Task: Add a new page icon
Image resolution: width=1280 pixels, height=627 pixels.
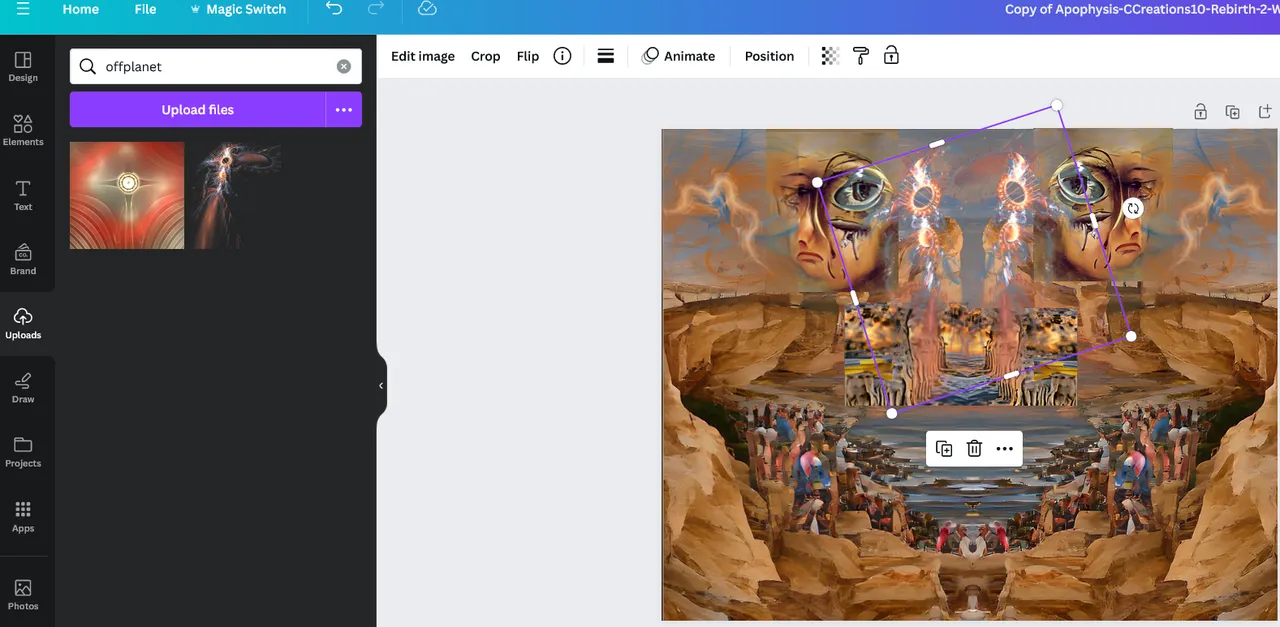Action: 1264,112
